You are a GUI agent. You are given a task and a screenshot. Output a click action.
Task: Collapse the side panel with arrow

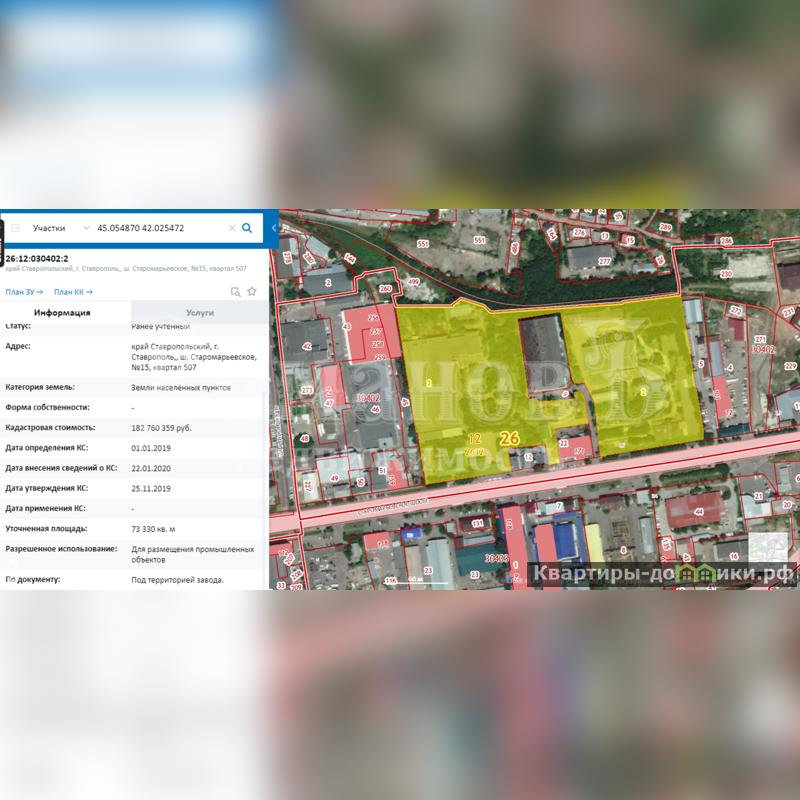pyautogui.click(x=274, y=228)
